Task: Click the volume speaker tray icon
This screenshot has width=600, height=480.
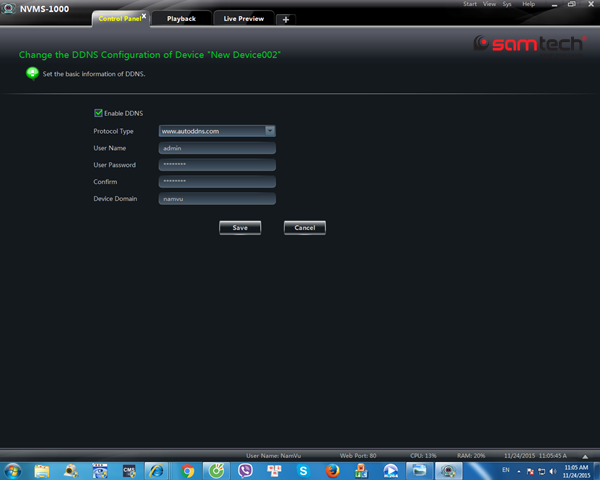Action: click(553, 471)
